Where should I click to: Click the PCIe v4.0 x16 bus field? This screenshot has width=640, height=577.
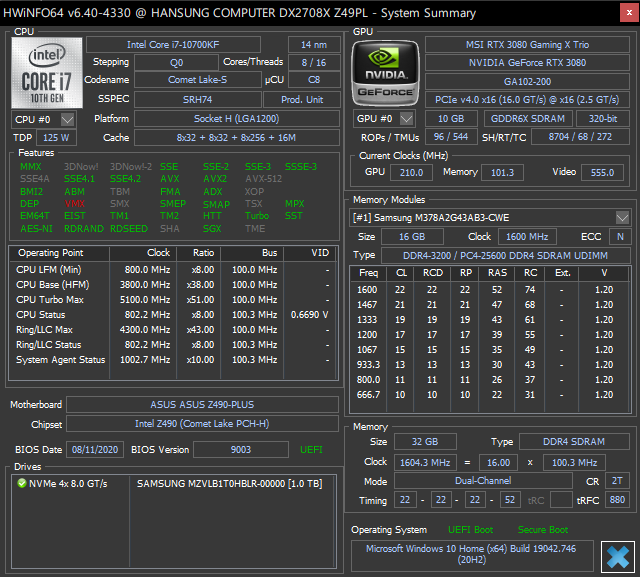(527, 100)
